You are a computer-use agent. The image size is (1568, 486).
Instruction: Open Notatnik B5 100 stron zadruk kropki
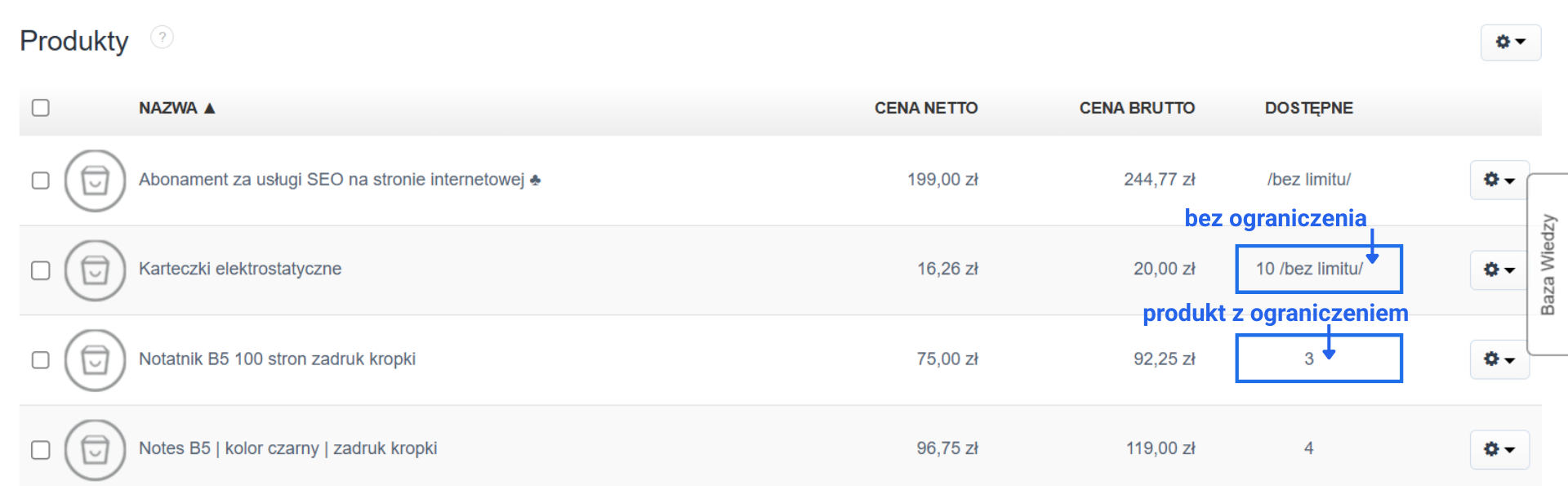click(277, 359)
